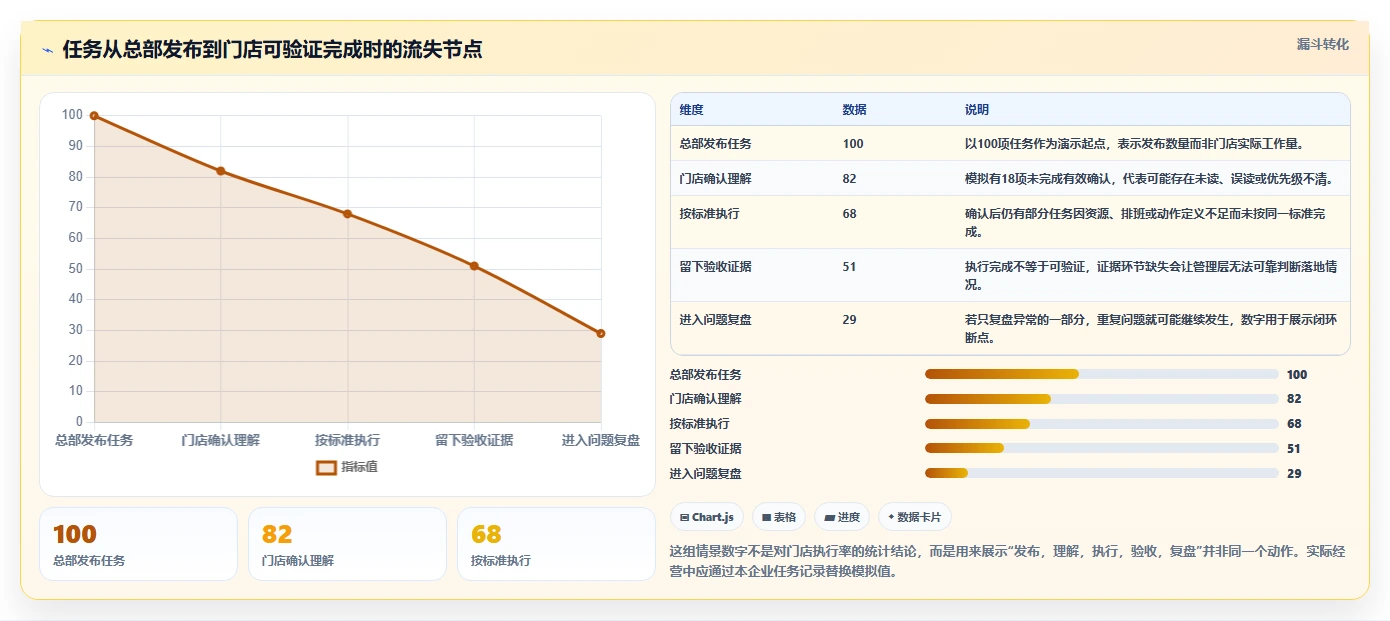This screenshot has width=1390, height=621.
Task: Select the chart data point at value 100
Action: (x=94, y=116)
